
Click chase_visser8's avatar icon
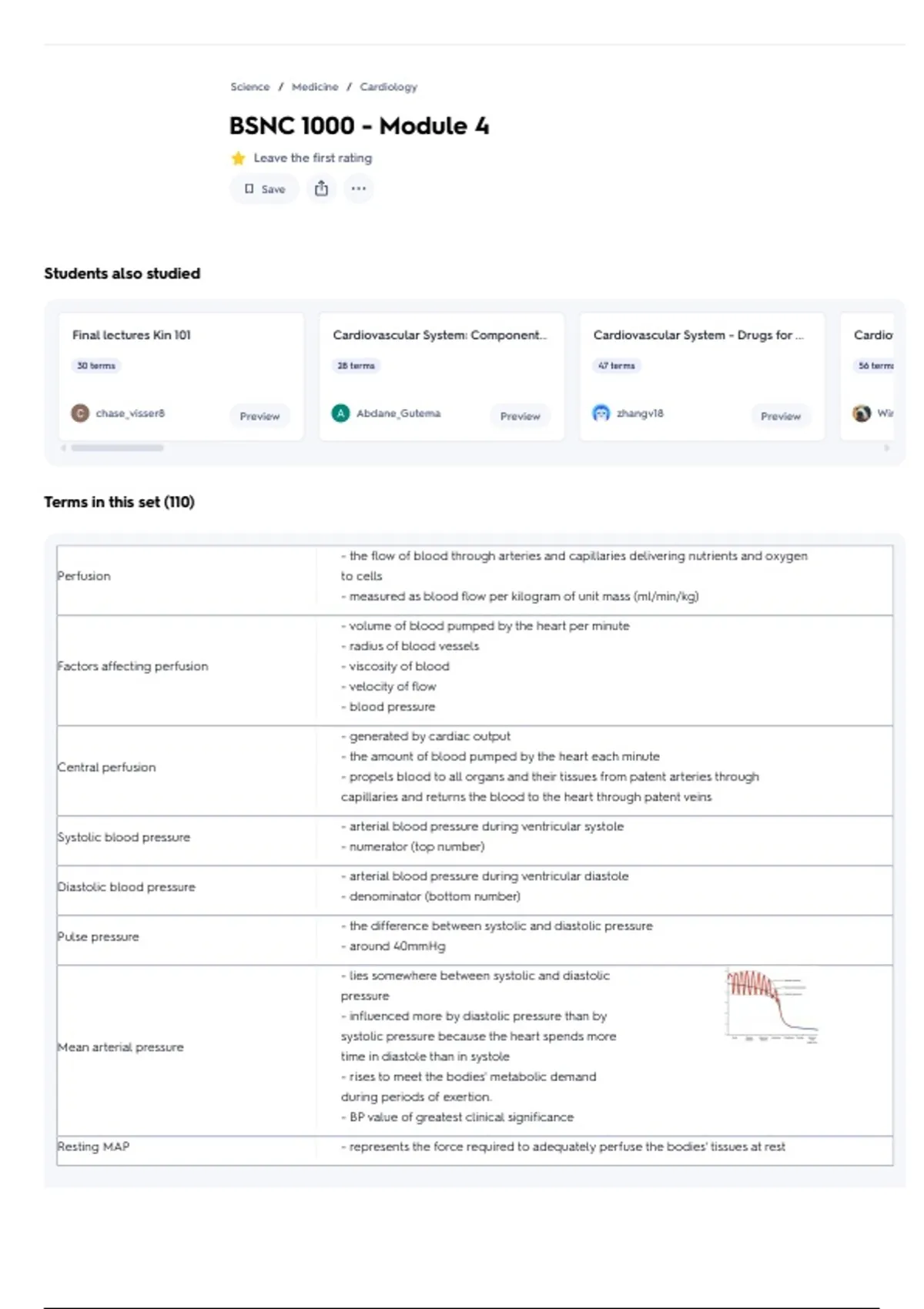point(80,413)
